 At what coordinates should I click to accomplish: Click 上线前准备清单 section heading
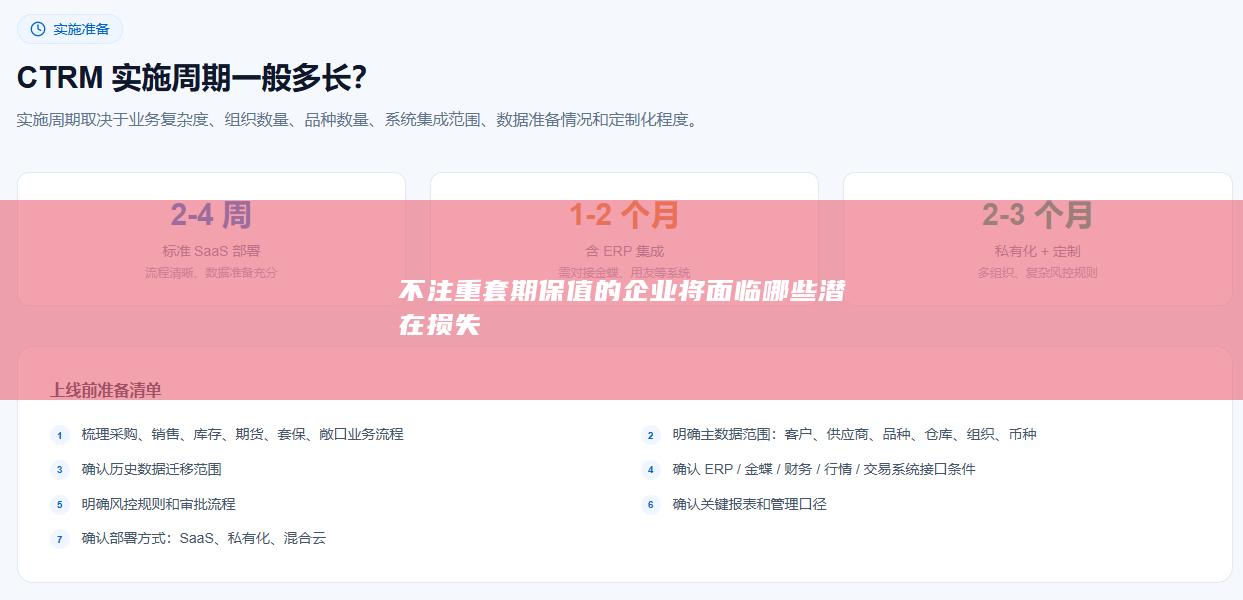(106, 390)
